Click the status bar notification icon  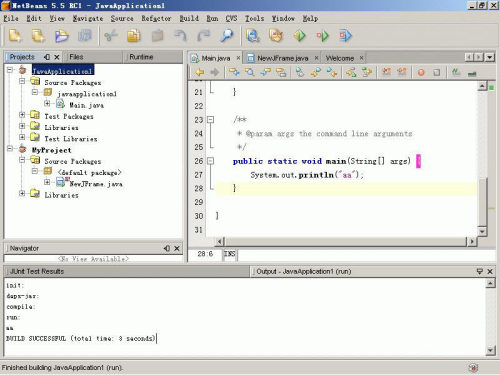tap(473, 368)
